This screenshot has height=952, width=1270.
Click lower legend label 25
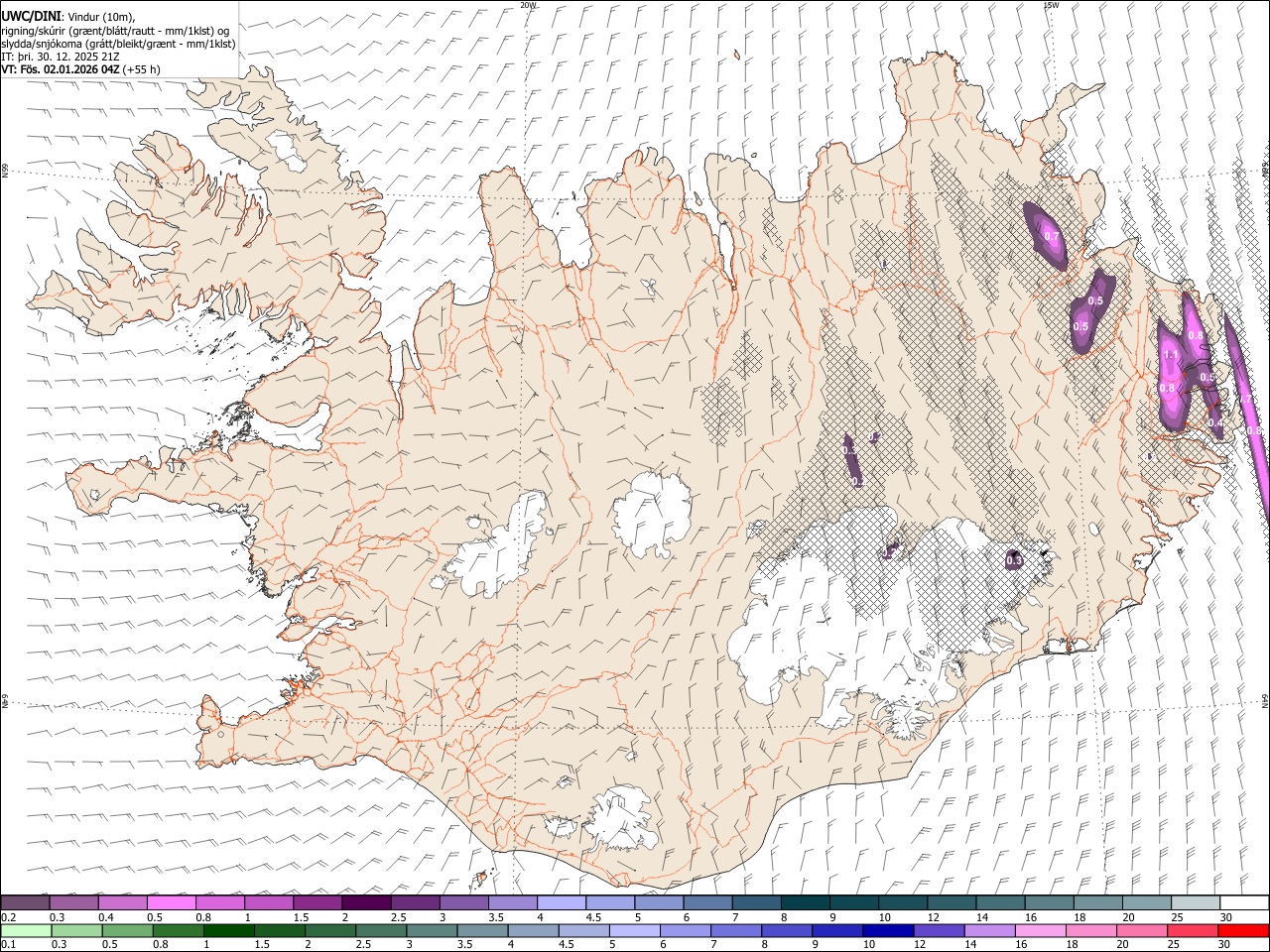point(1174,945)
